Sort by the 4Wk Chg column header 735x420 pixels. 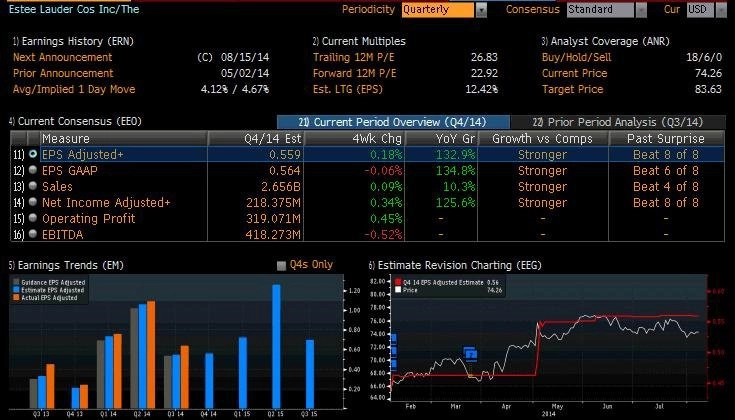354,139
